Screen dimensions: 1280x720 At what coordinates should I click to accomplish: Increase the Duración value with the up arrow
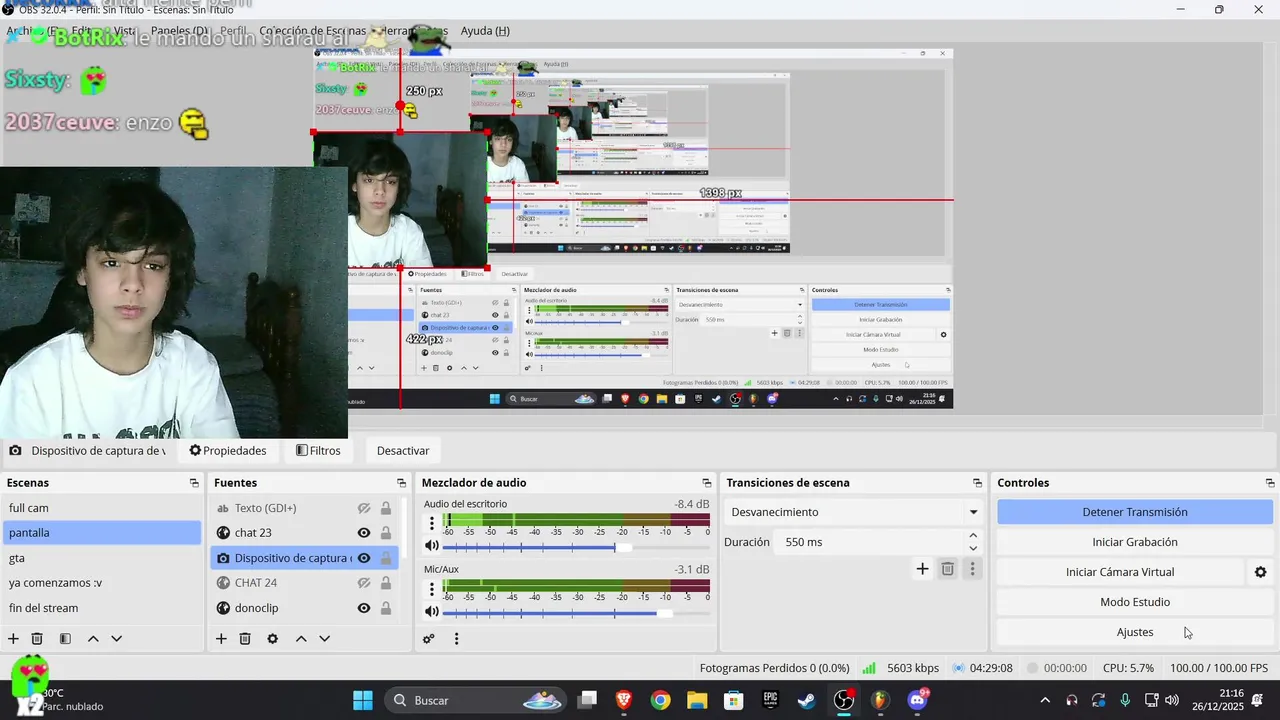coord(973,535)
